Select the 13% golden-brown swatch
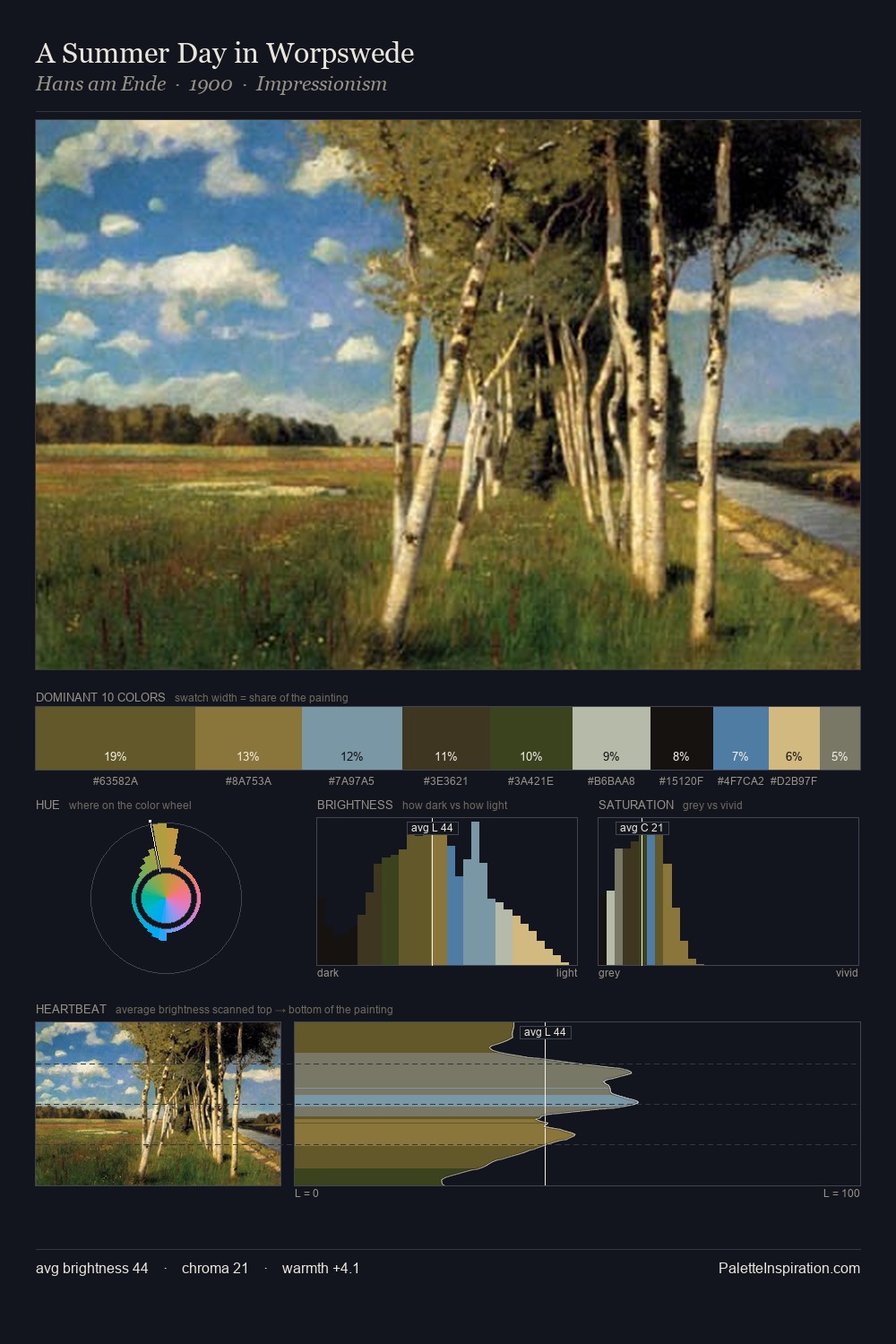This screenshot has height=1344, width=896. pos(248,738)
